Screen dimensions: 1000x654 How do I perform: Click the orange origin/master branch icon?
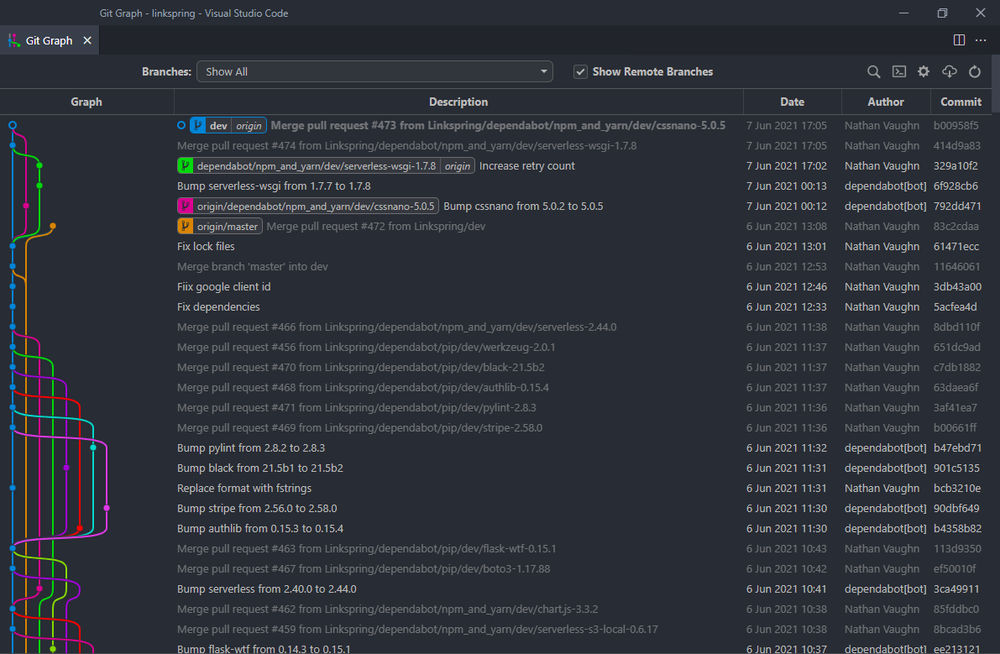click(185, 227)
